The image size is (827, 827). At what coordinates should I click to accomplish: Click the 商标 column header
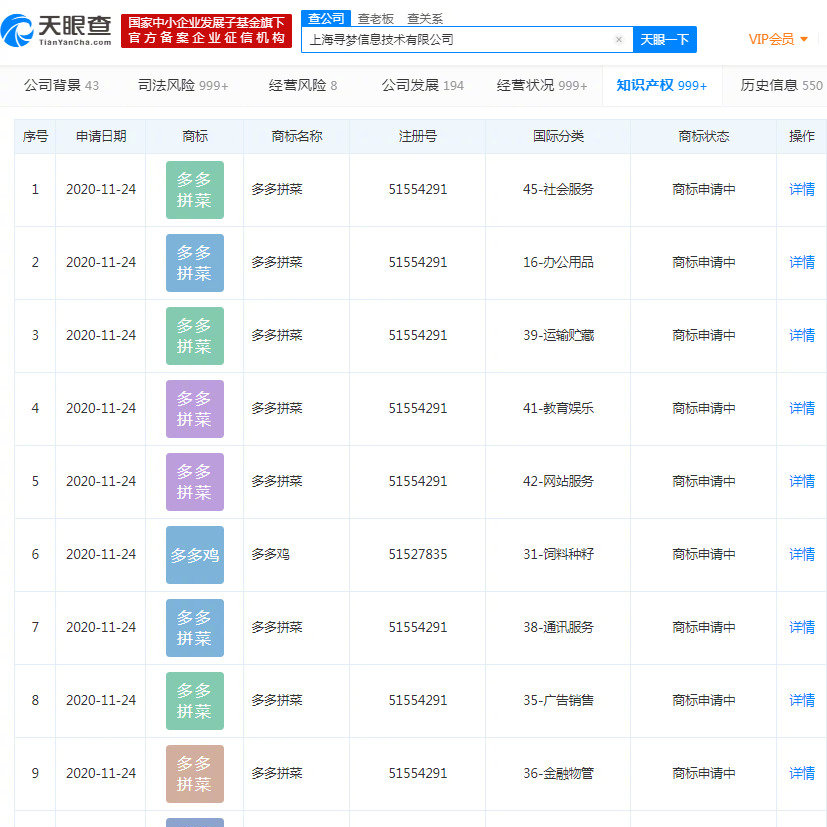(x=195, y=137)
